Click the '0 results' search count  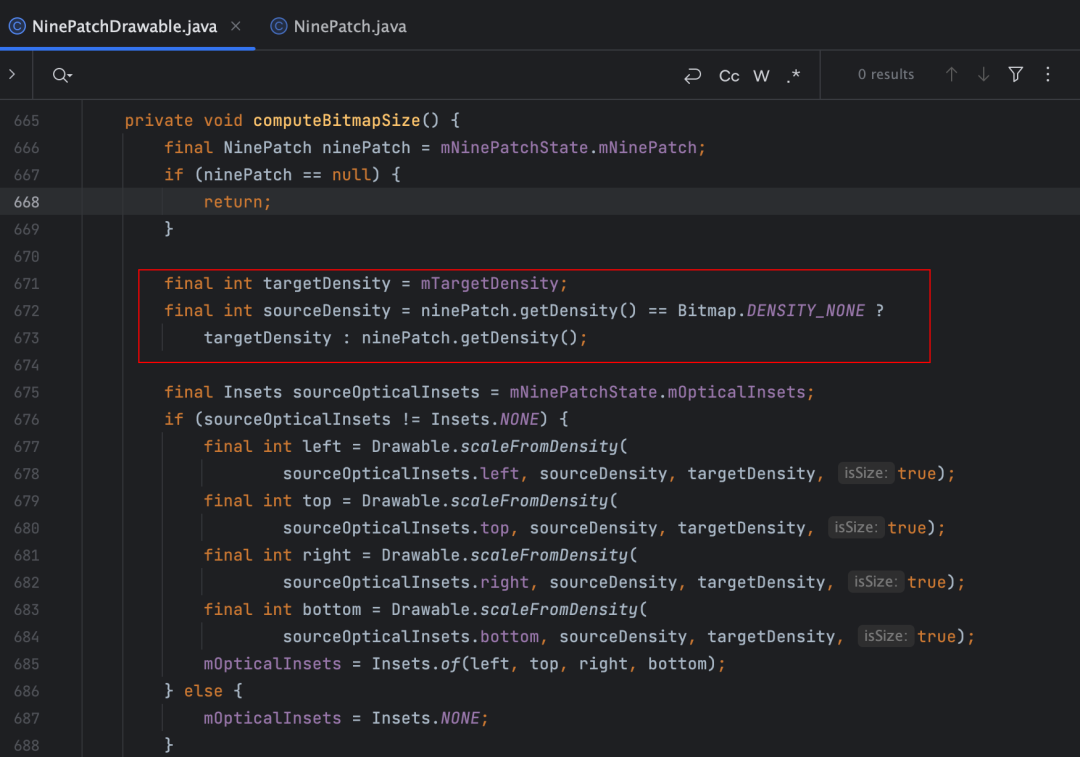pos(886,74)
